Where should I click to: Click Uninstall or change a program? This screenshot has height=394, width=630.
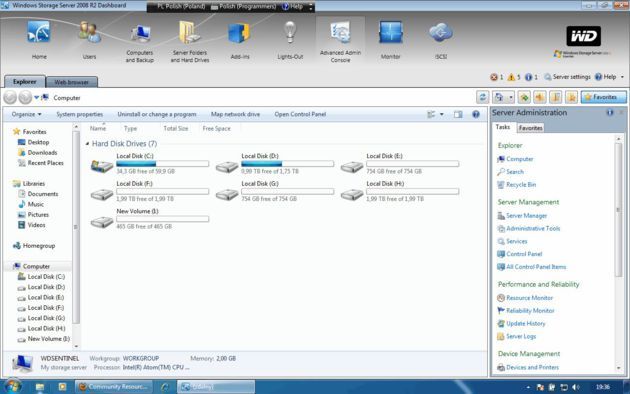(x=157, y=114)
